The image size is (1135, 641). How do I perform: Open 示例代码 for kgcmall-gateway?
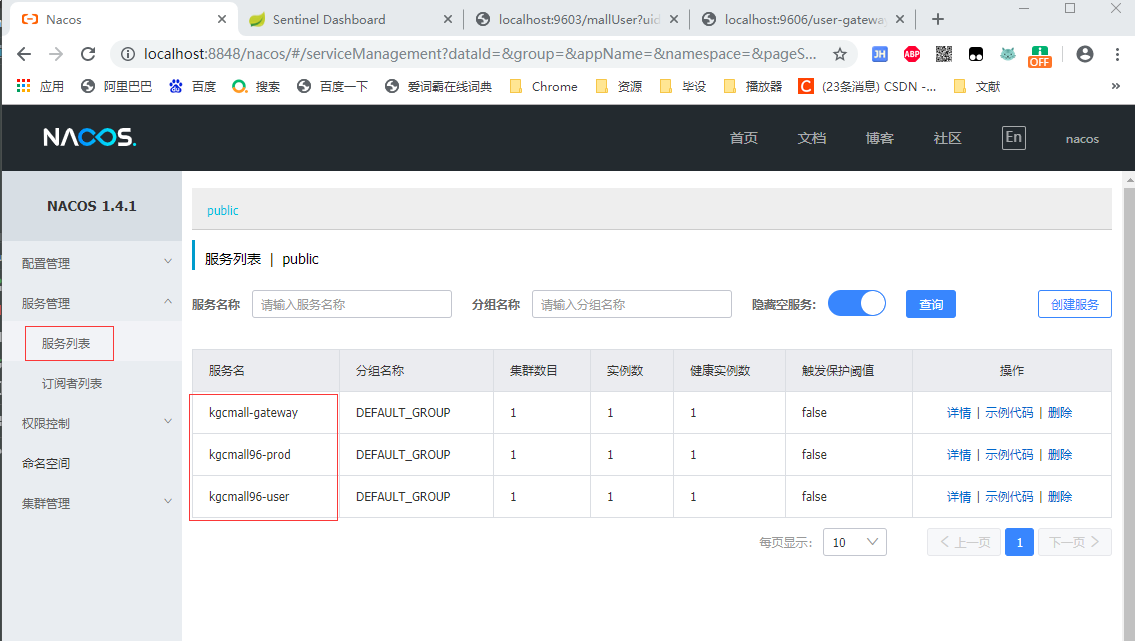pos(1009,412)
